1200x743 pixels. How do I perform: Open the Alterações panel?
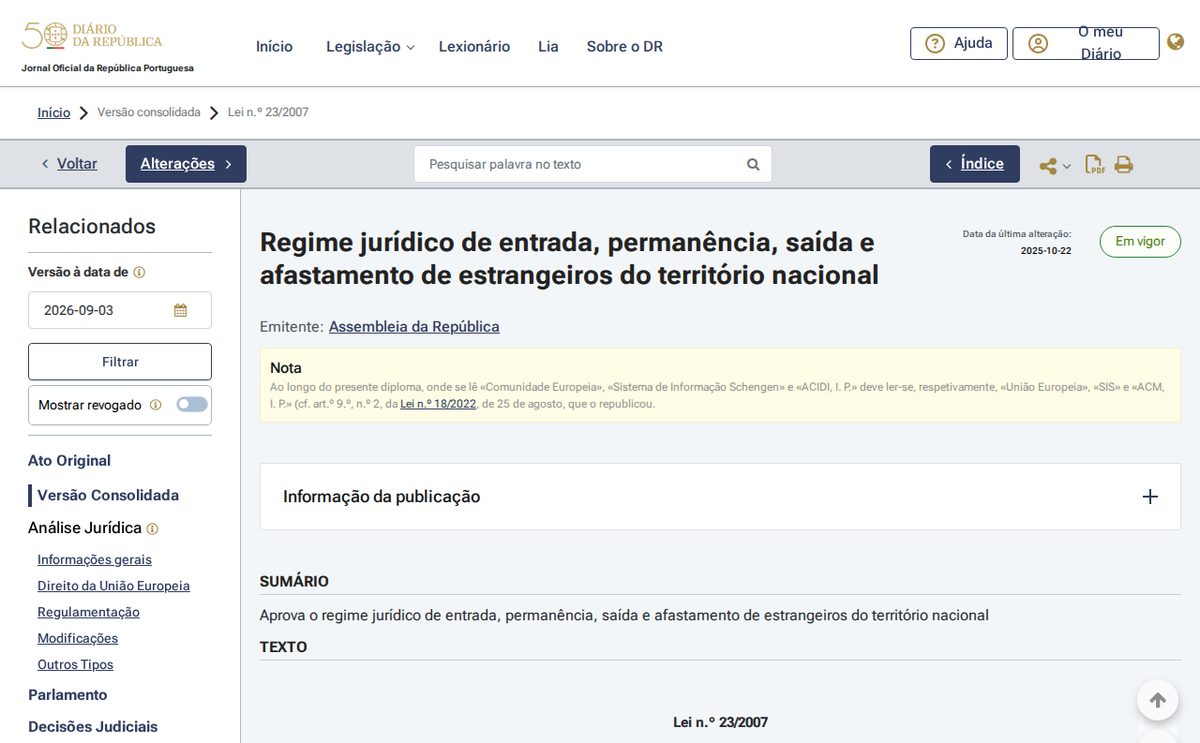point(186,164)
